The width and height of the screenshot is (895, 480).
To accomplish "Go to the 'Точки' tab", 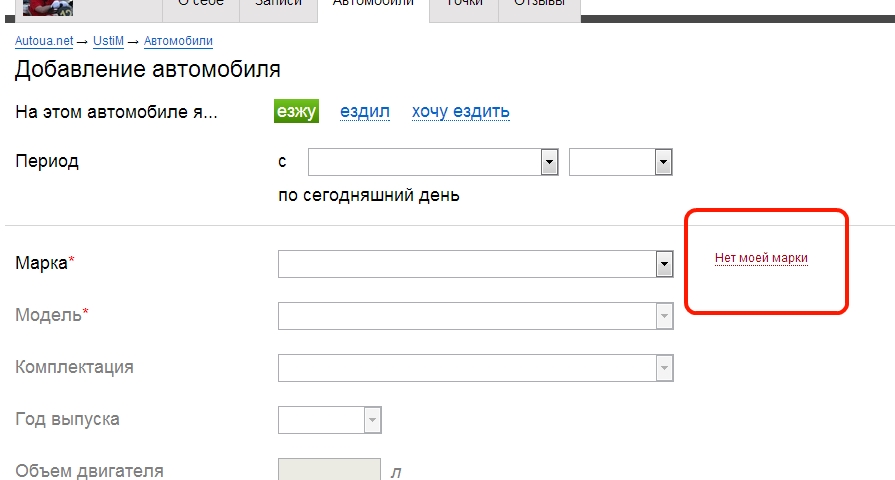I will coord(464,5).
